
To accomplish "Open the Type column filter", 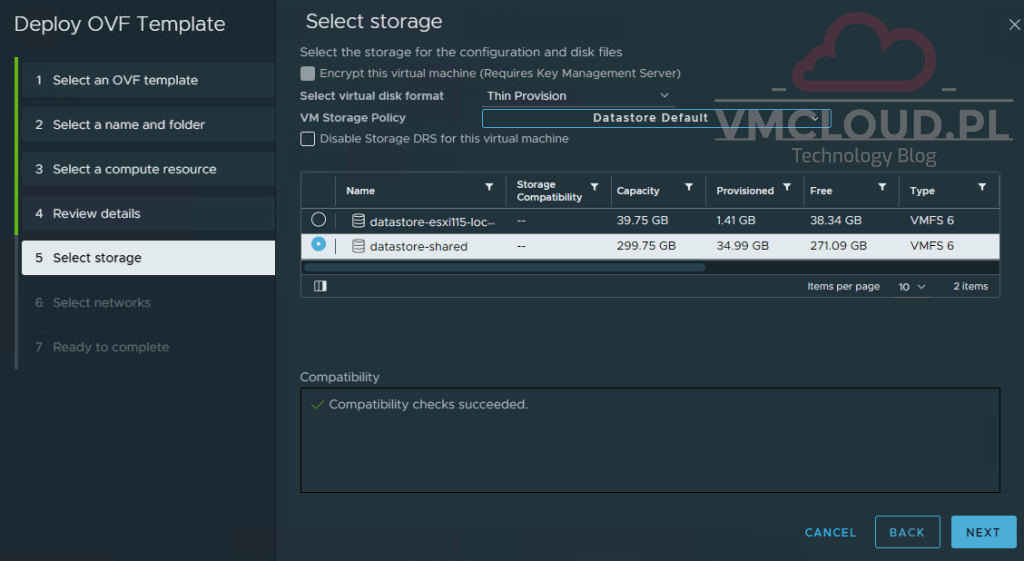I will [x=982, y=187].
